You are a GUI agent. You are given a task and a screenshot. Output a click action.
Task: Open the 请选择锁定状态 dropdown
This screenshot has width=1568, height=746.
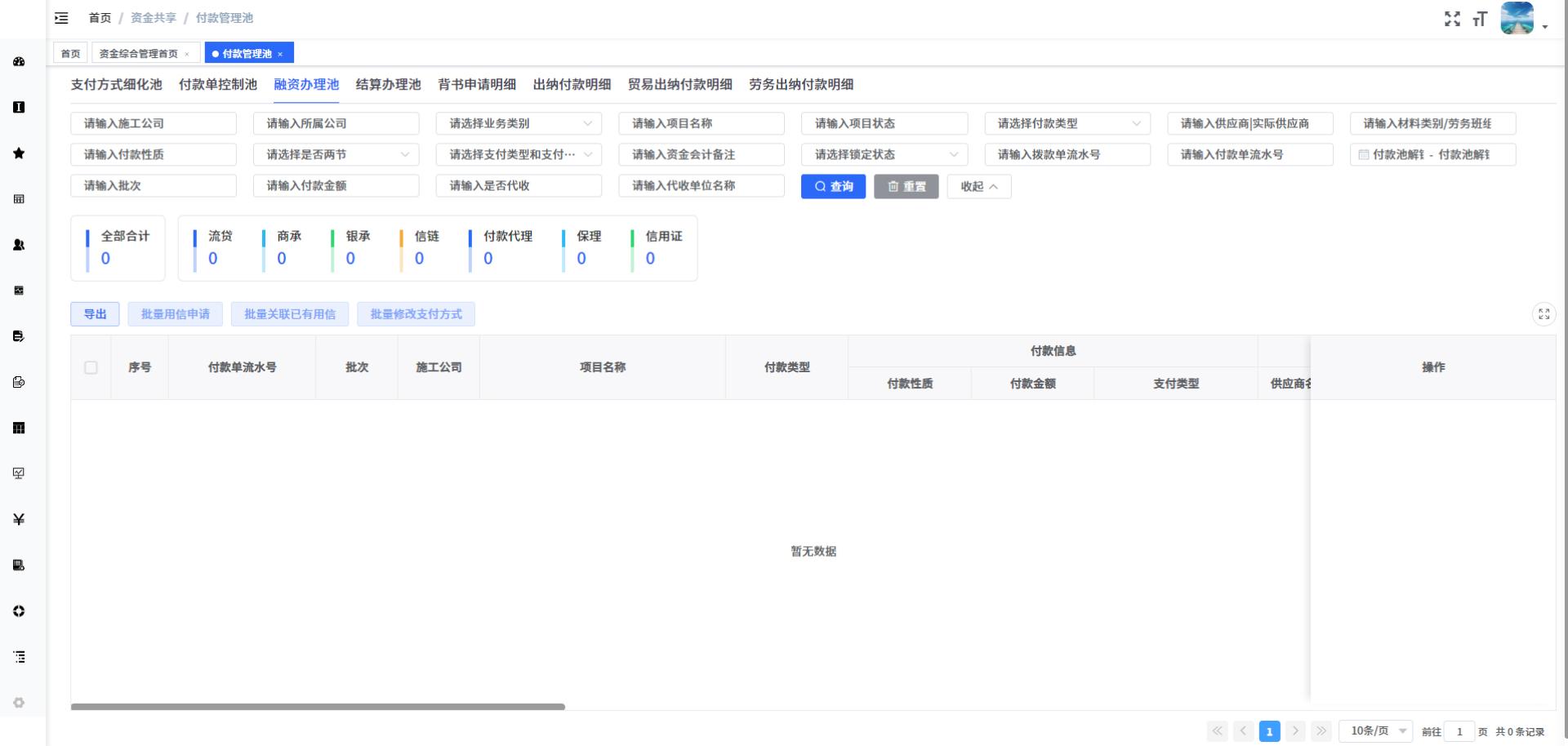(884, 155)
